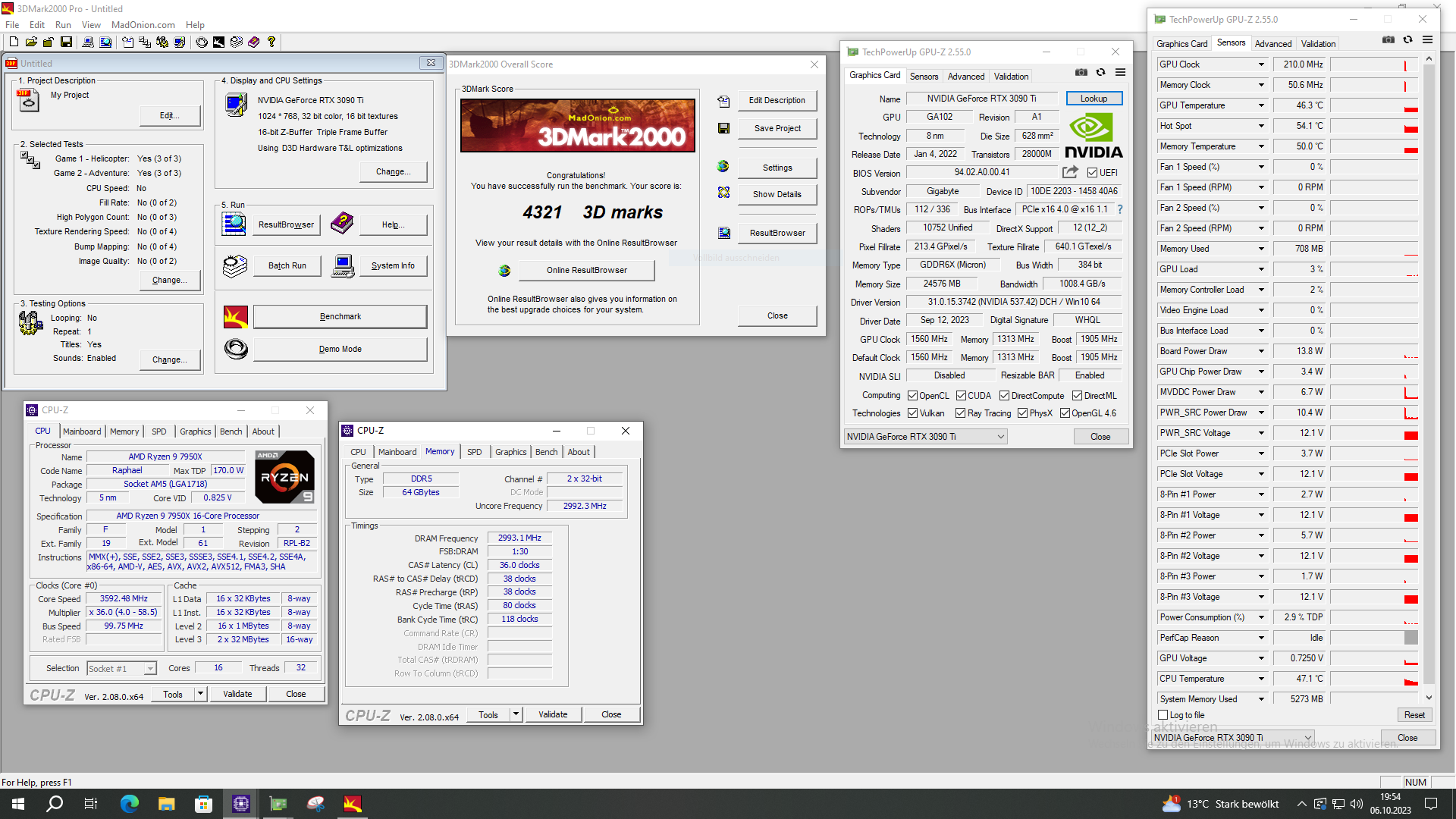Viewport: 1456px width, 819px height.
Task: Click the Bus Interface question mark icon
Action: 1120,209
